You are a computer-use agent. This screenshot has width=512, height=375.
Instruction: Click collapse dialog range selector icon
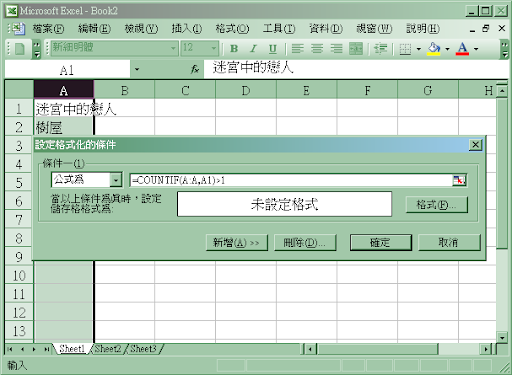click(459, 180)
